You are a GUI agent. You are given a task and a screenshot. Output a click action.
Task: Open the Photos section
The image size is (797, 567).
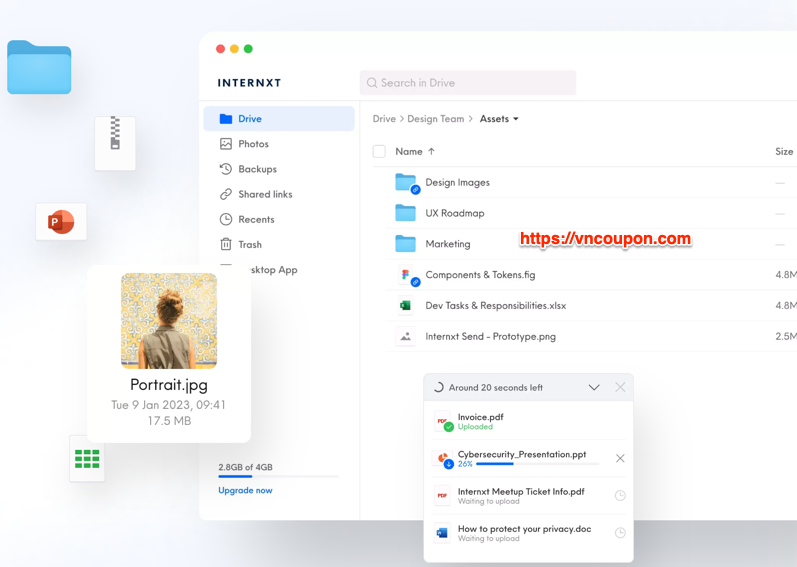253,144
